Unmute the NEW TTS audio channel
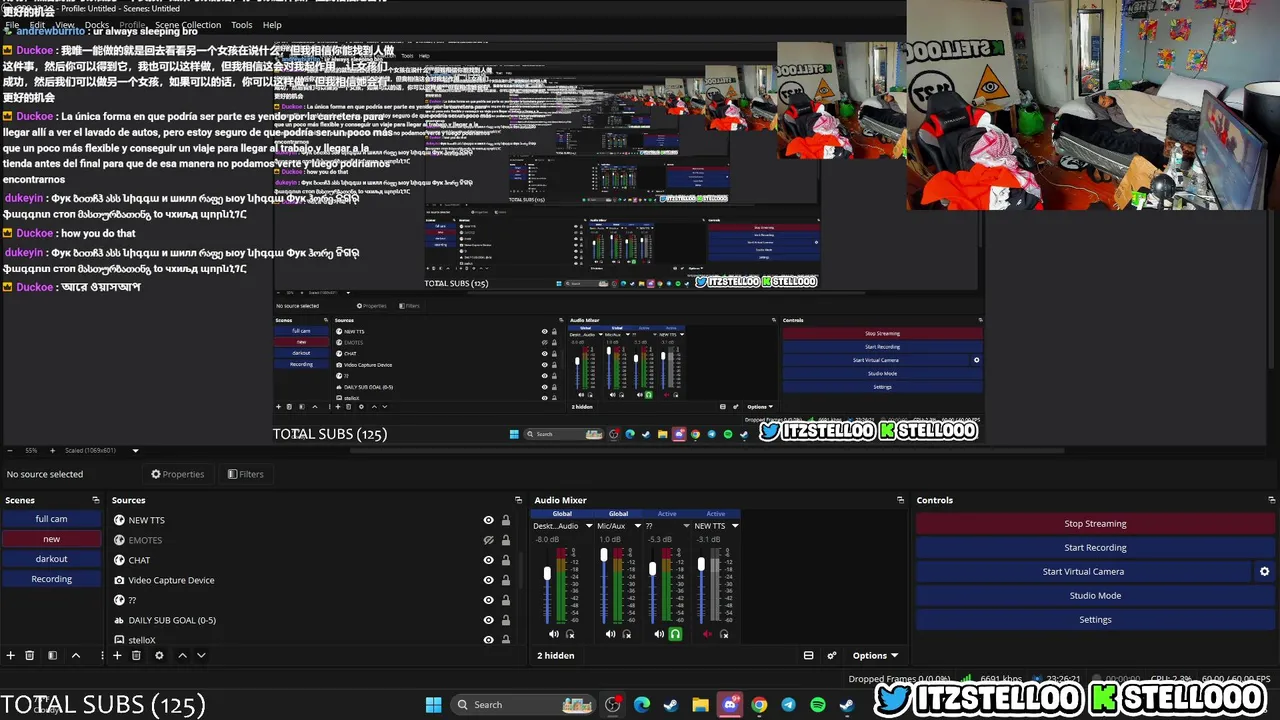Image resolution: width=1280 pixels, height=720 pixels. [x=708, y=634]
